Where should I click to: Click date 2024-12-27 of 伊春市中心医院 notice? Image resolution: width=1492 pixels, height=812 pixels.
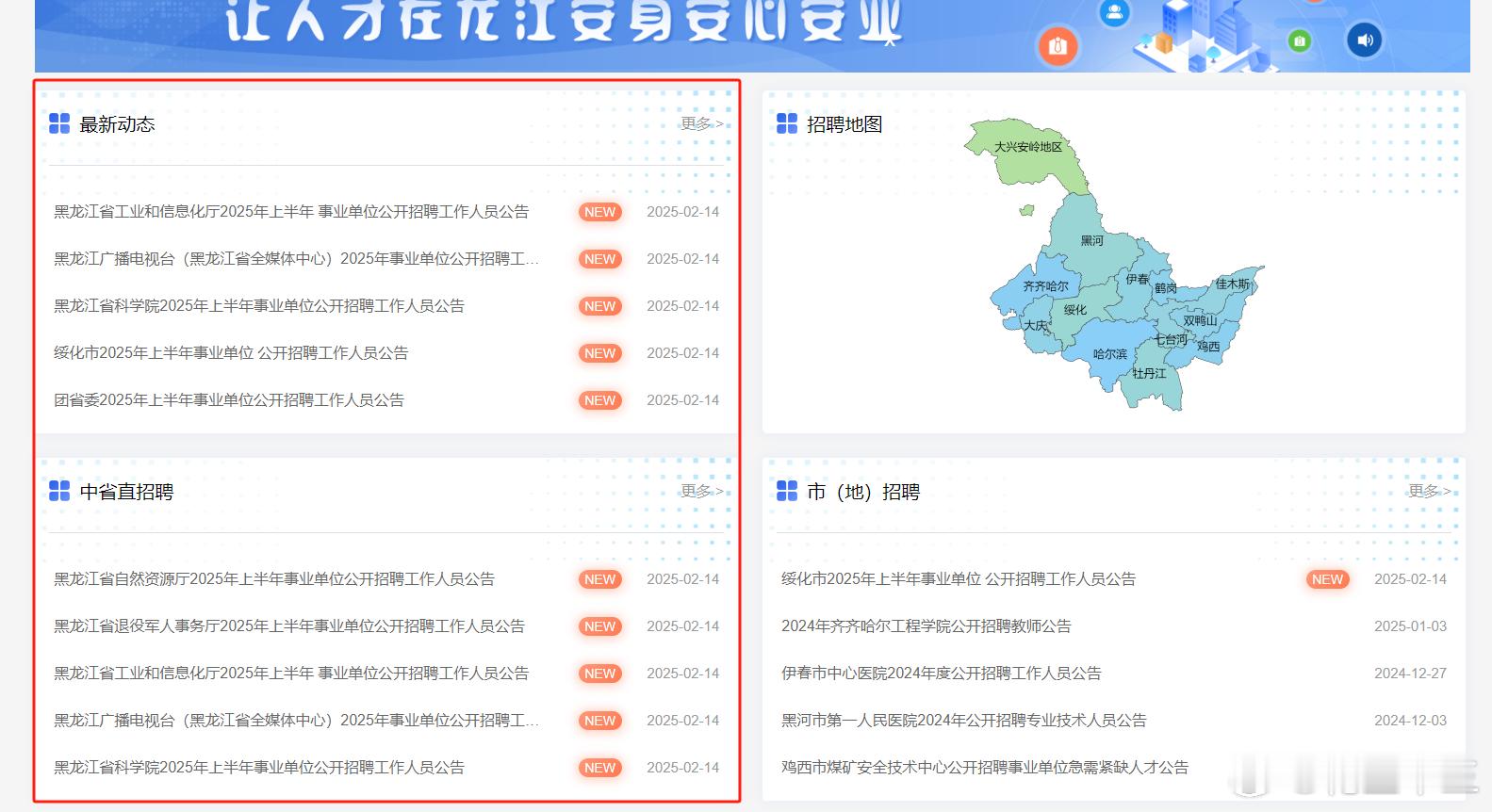point(1410,674)
